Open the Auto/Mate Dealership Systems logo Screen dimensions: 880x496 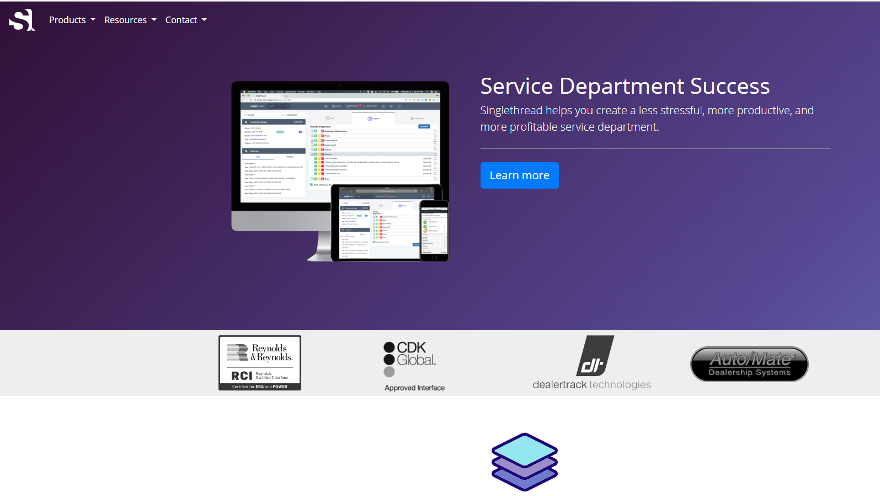click(749, 364)
